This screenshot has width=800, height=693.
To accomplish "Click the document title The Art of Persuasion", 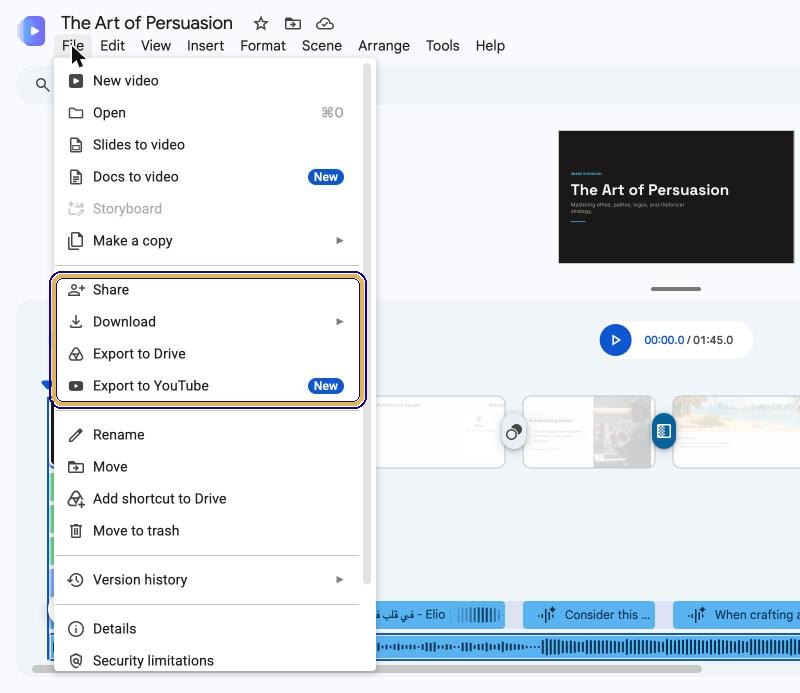I will tap(147, 23).
